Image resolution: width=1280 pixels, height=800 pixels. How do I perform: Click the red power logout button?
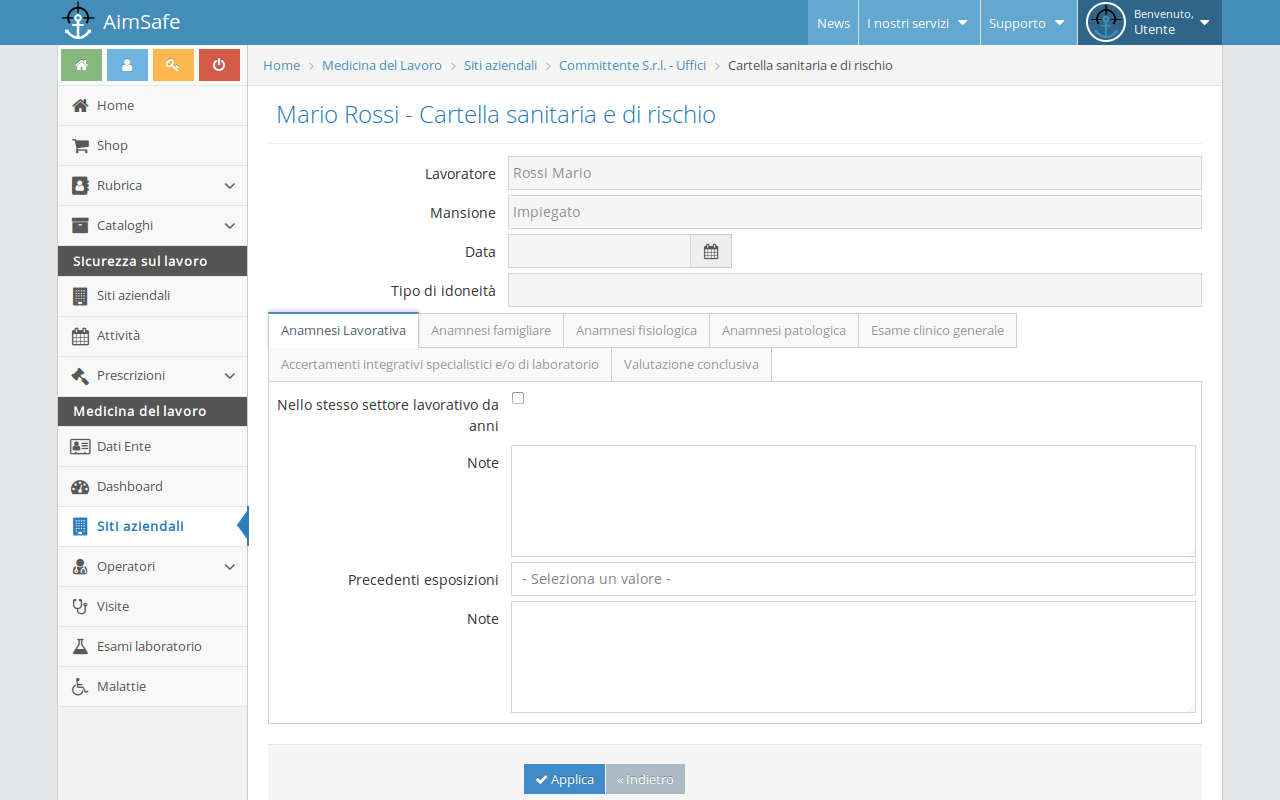tap(219, 64)
